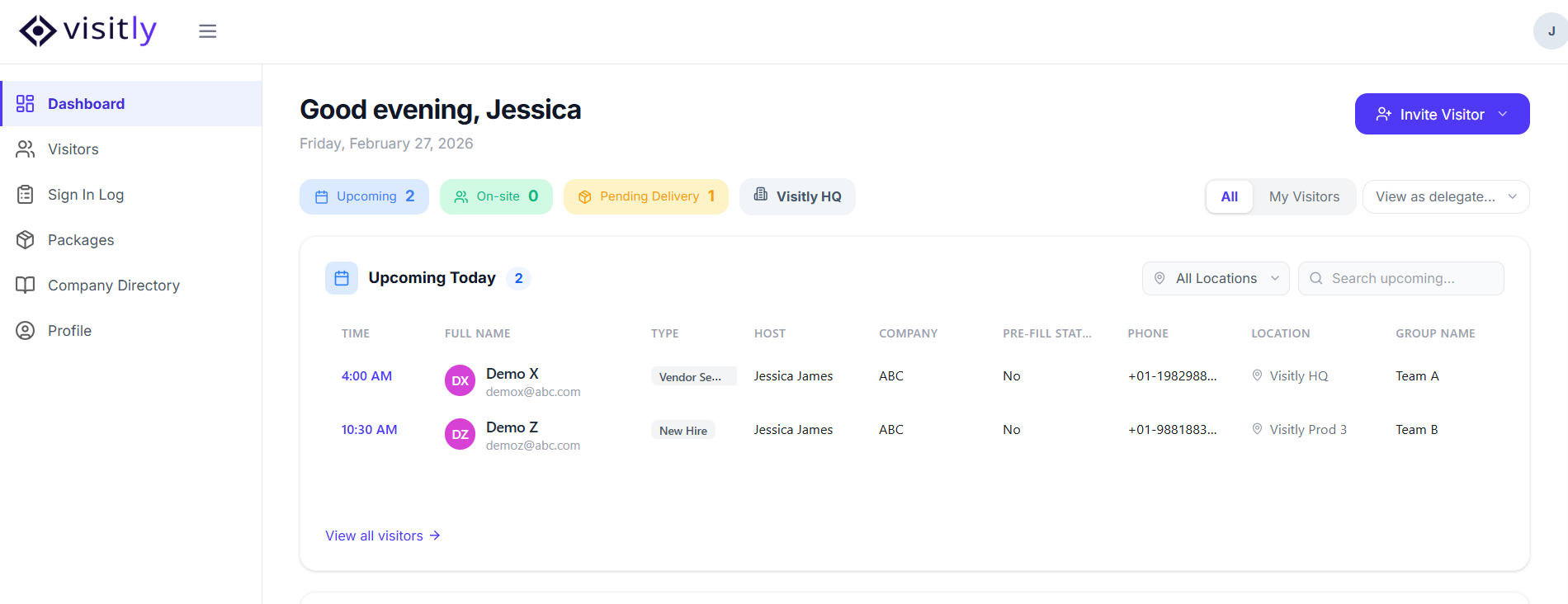Click 10:30 AM time entry

[369, 429]
